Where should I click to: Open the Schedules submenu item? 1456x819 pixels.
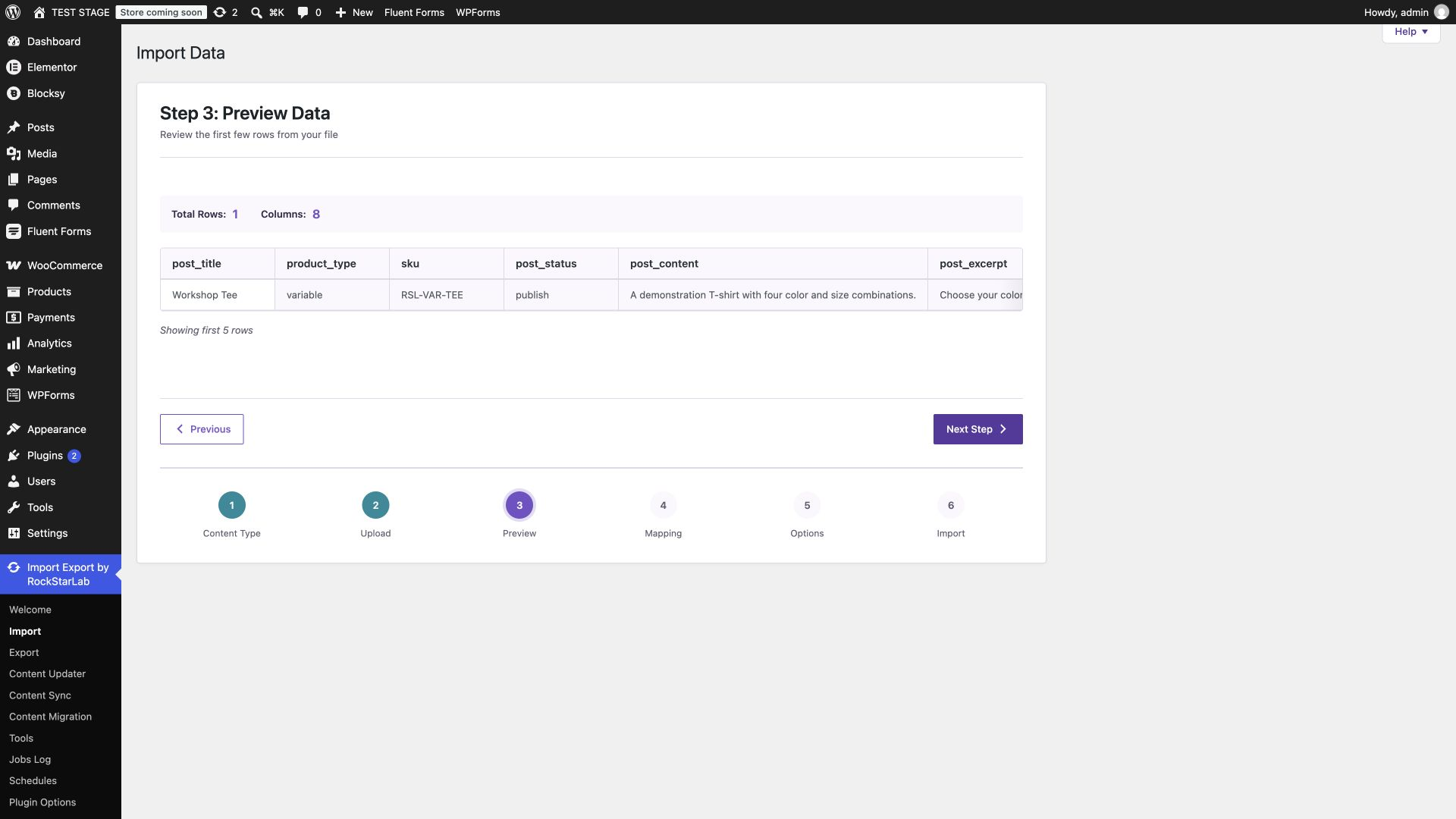(x=33, y=780)
